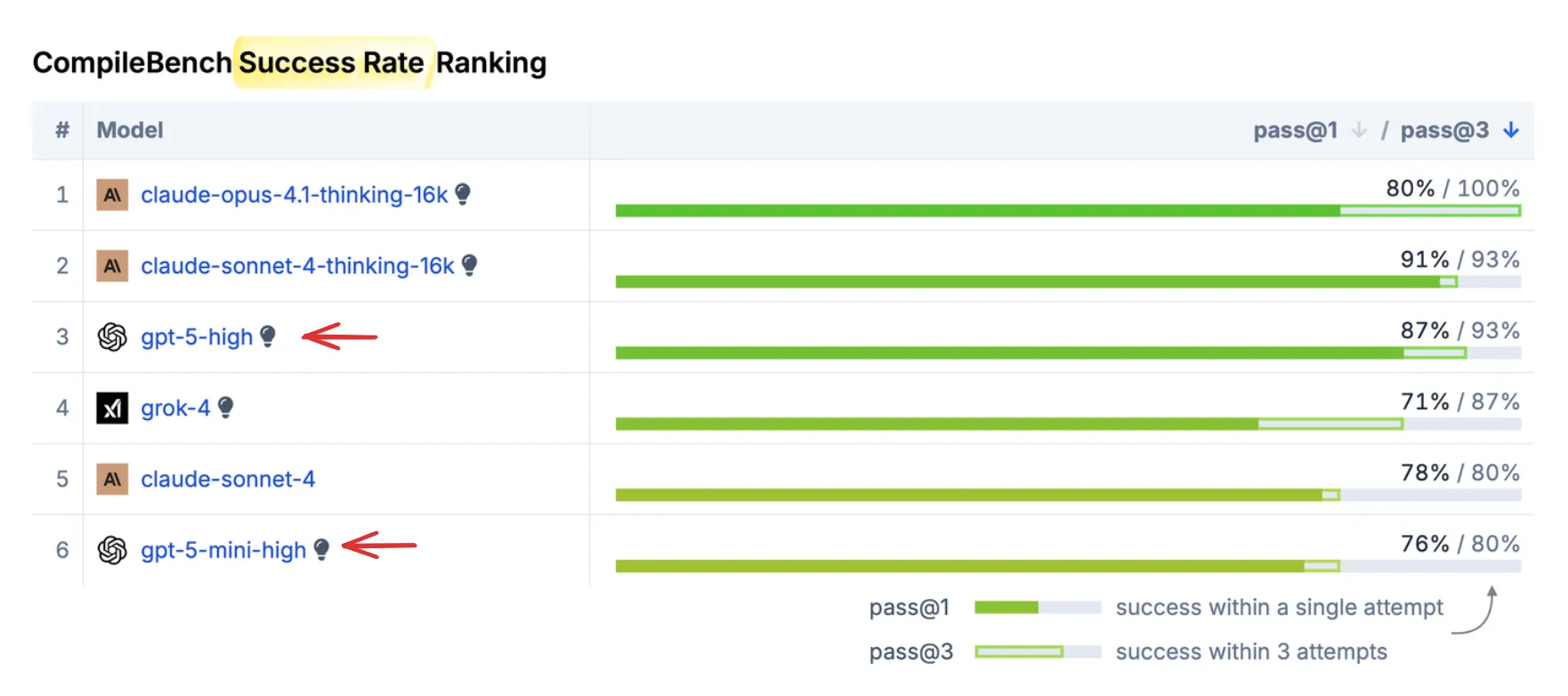
Task: Open the claude-opus-4.1-thinking-16k link
Action: 295,195
